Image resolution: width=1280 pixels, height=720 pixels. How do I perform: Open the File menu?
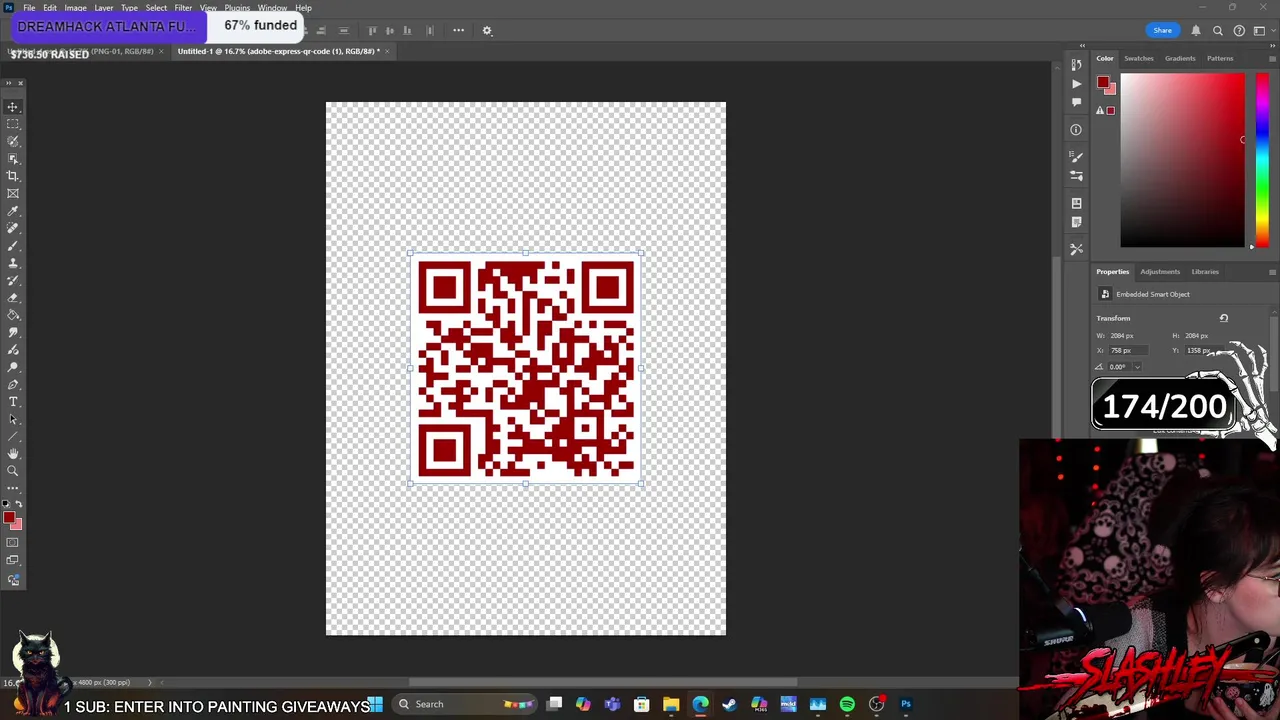[29, 8]
